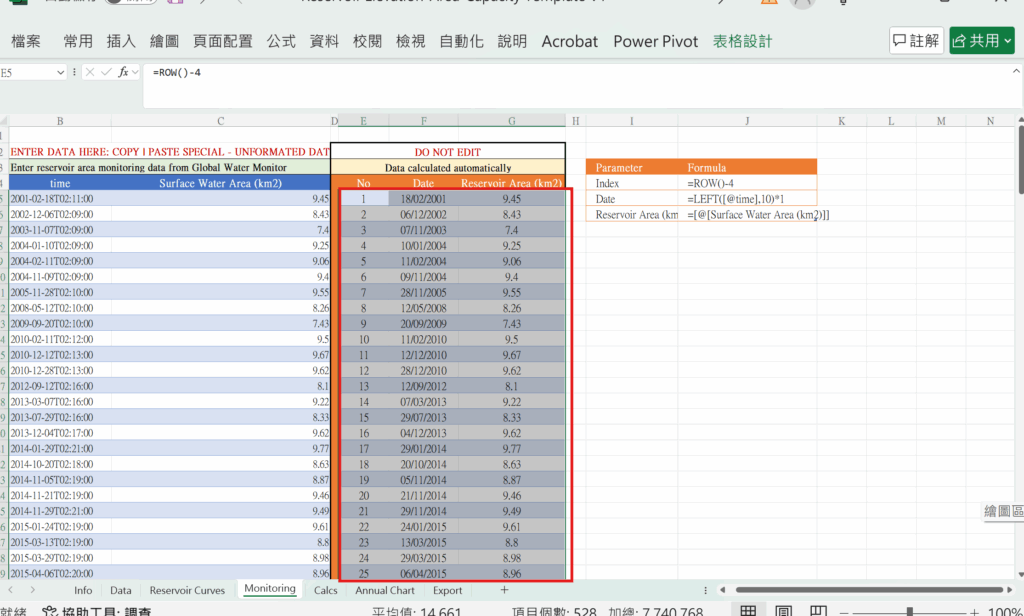
Task: Open the Export sheet tab
Action: [447, 590]
